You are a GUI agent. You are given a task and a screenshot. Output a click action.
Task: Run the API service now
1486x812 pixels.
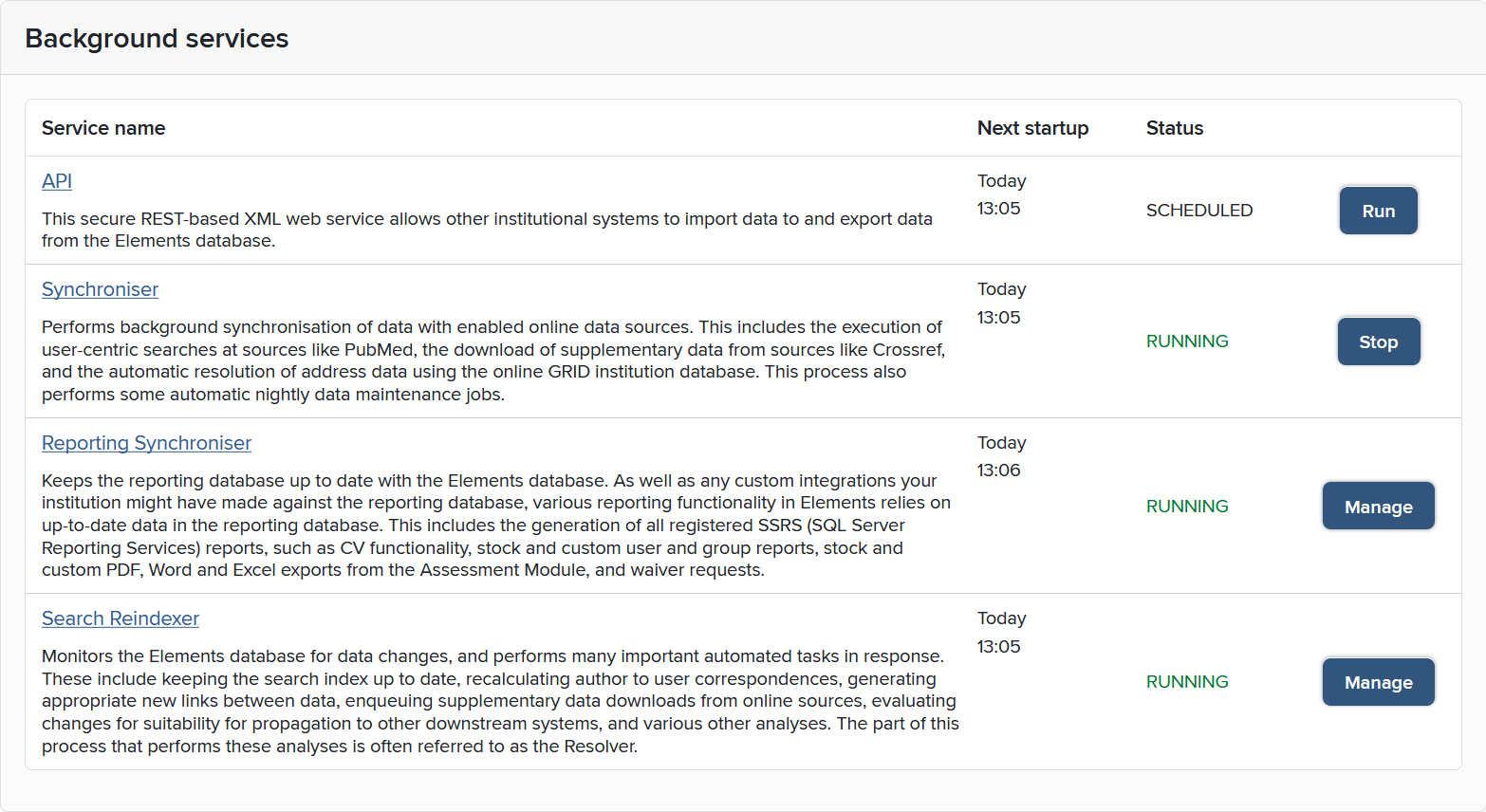(x=1378, y=211)
